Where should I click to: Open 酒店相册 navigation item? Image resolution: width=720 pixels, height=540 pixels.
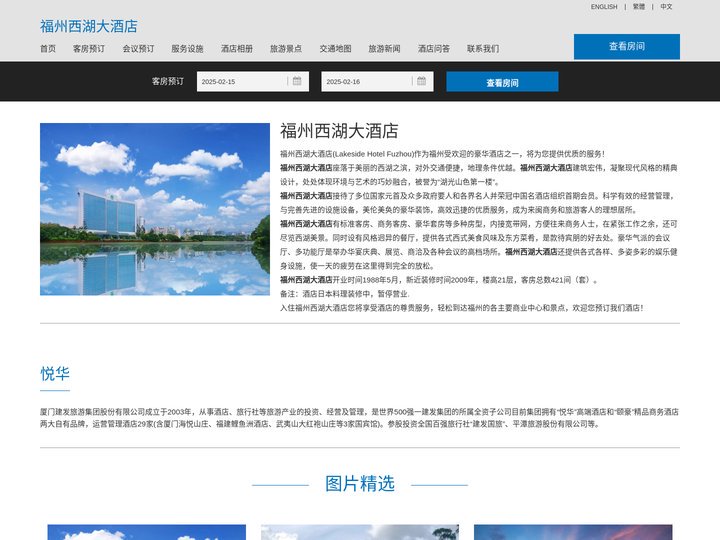237,49
